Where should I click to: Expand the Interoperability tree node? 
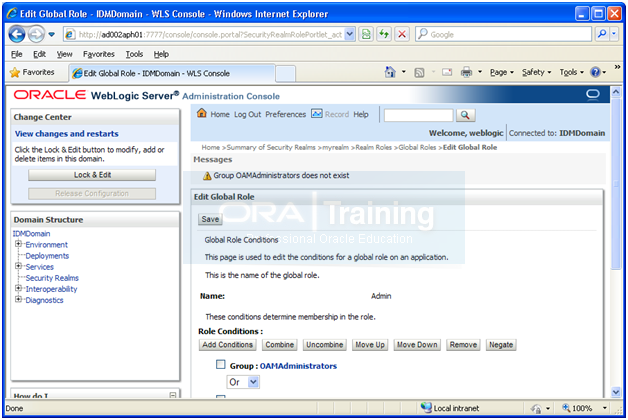(18, 288)
